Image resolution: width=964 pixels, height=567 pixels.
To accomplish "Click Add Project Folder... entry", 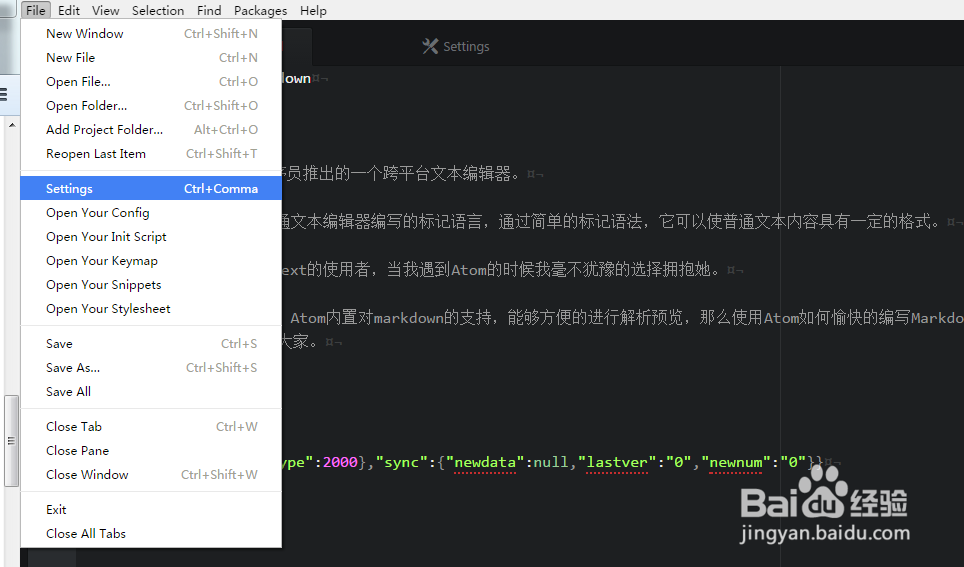I will (x=151, y=130).
